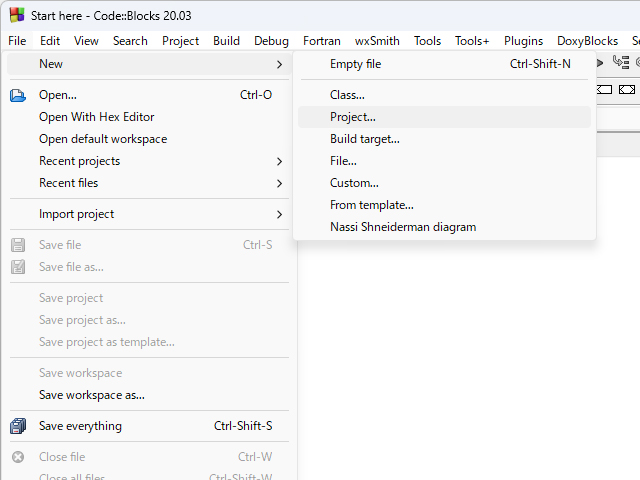
Task: Open the Search menu
Action: click(130, 41)
